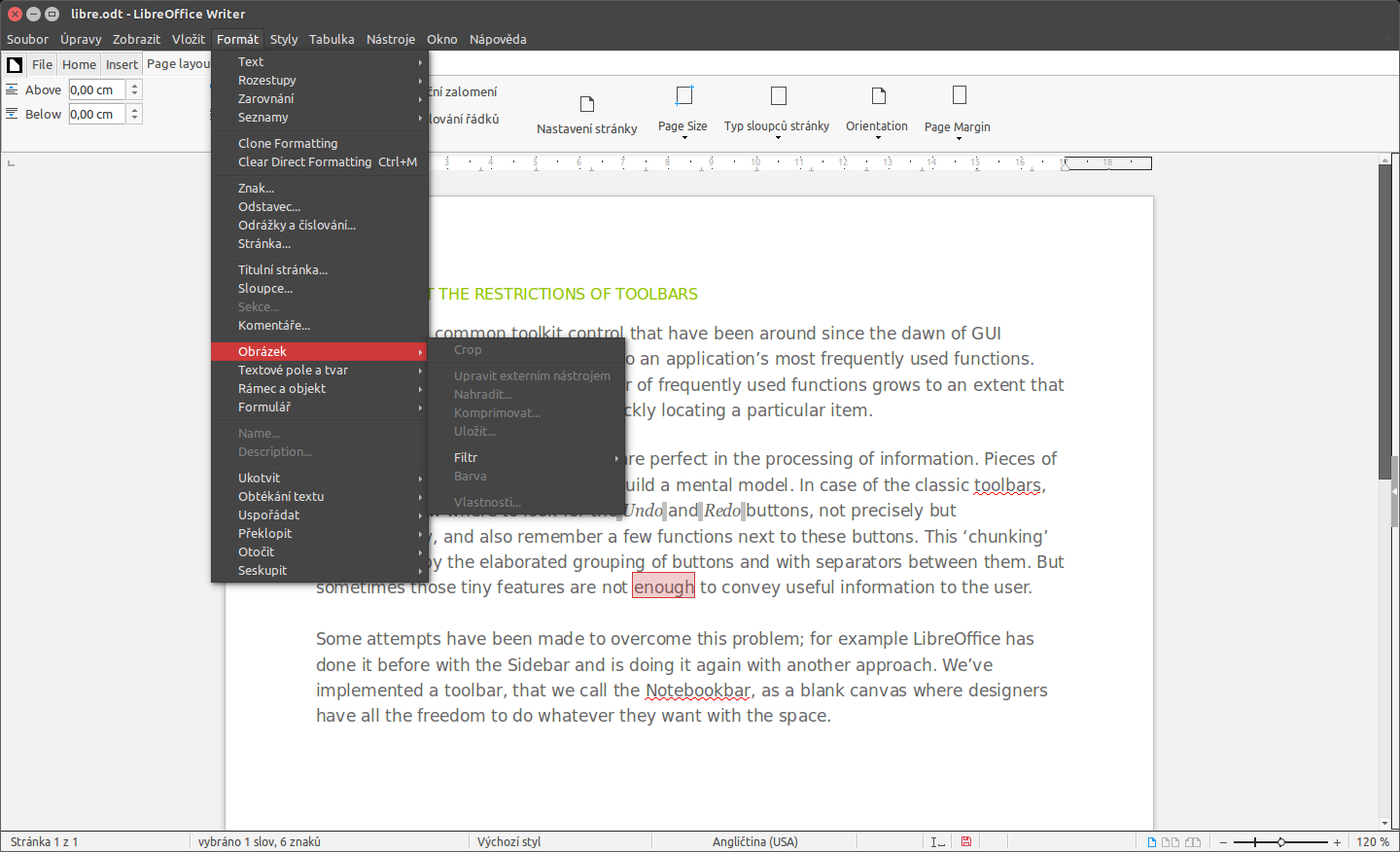The width and height of the screenshot is (1400, 852).
Task: Open the Ukotvit submenu item
Action: [320, 479]
